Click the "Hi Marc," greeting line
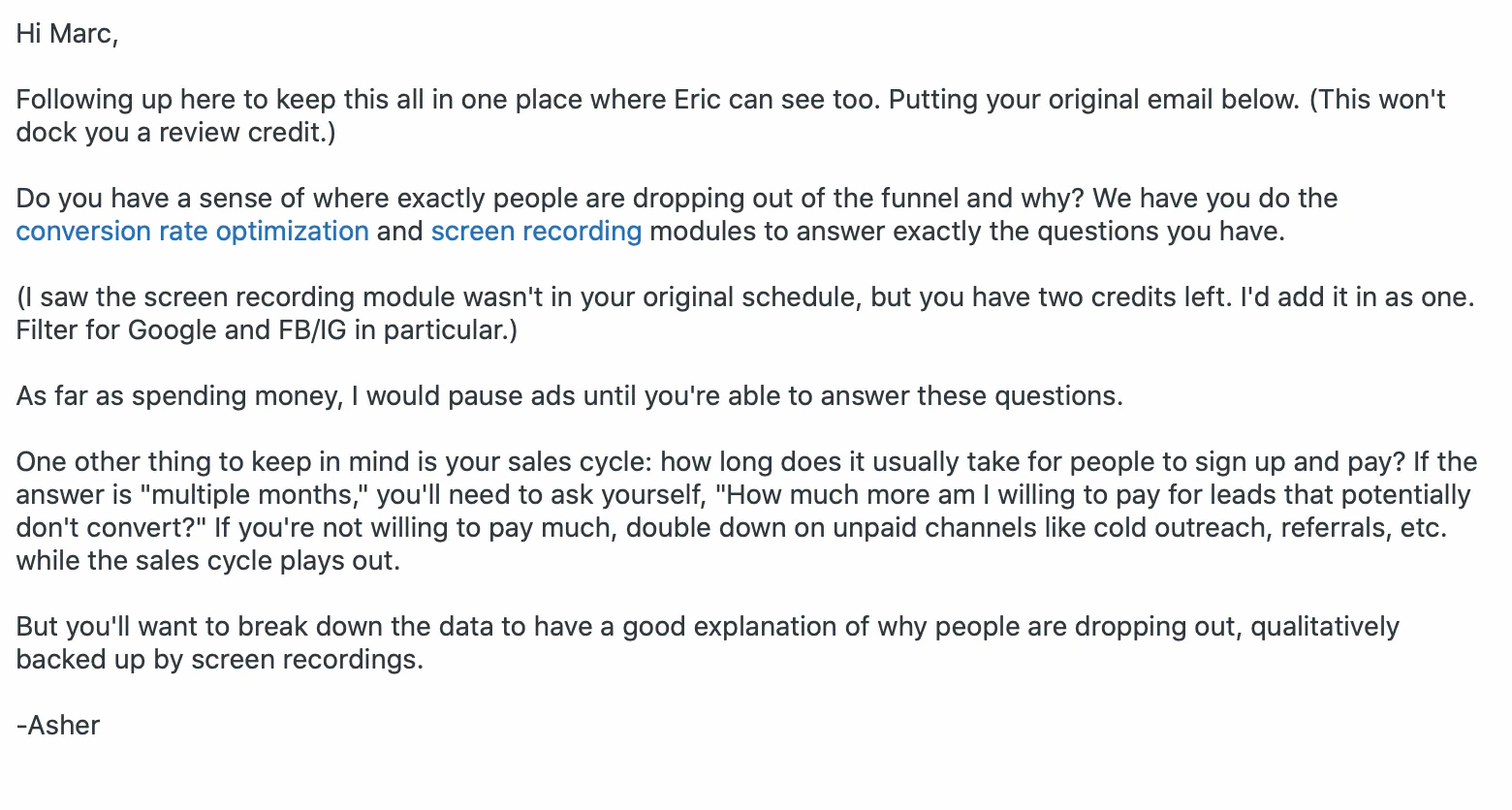Image resolution: width=1512 pixels, height=810 pixels. pyautogui.click(x=67, y=34)
